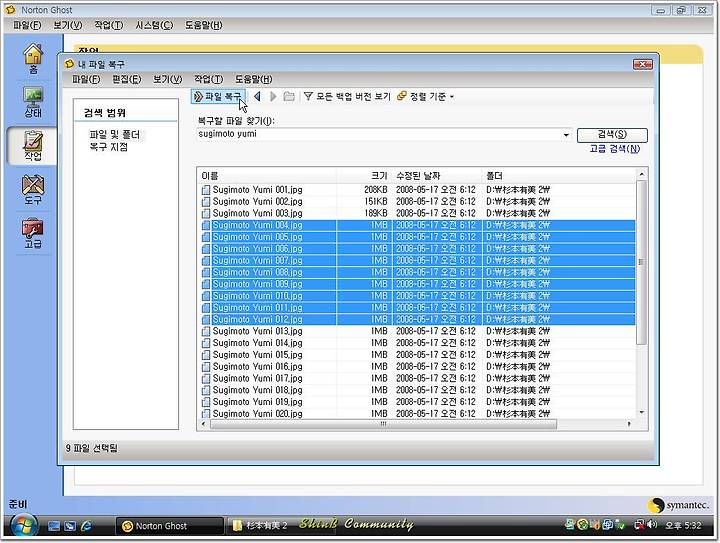
Task: Click the volume speaker tray icon
Action: (652, 524)
